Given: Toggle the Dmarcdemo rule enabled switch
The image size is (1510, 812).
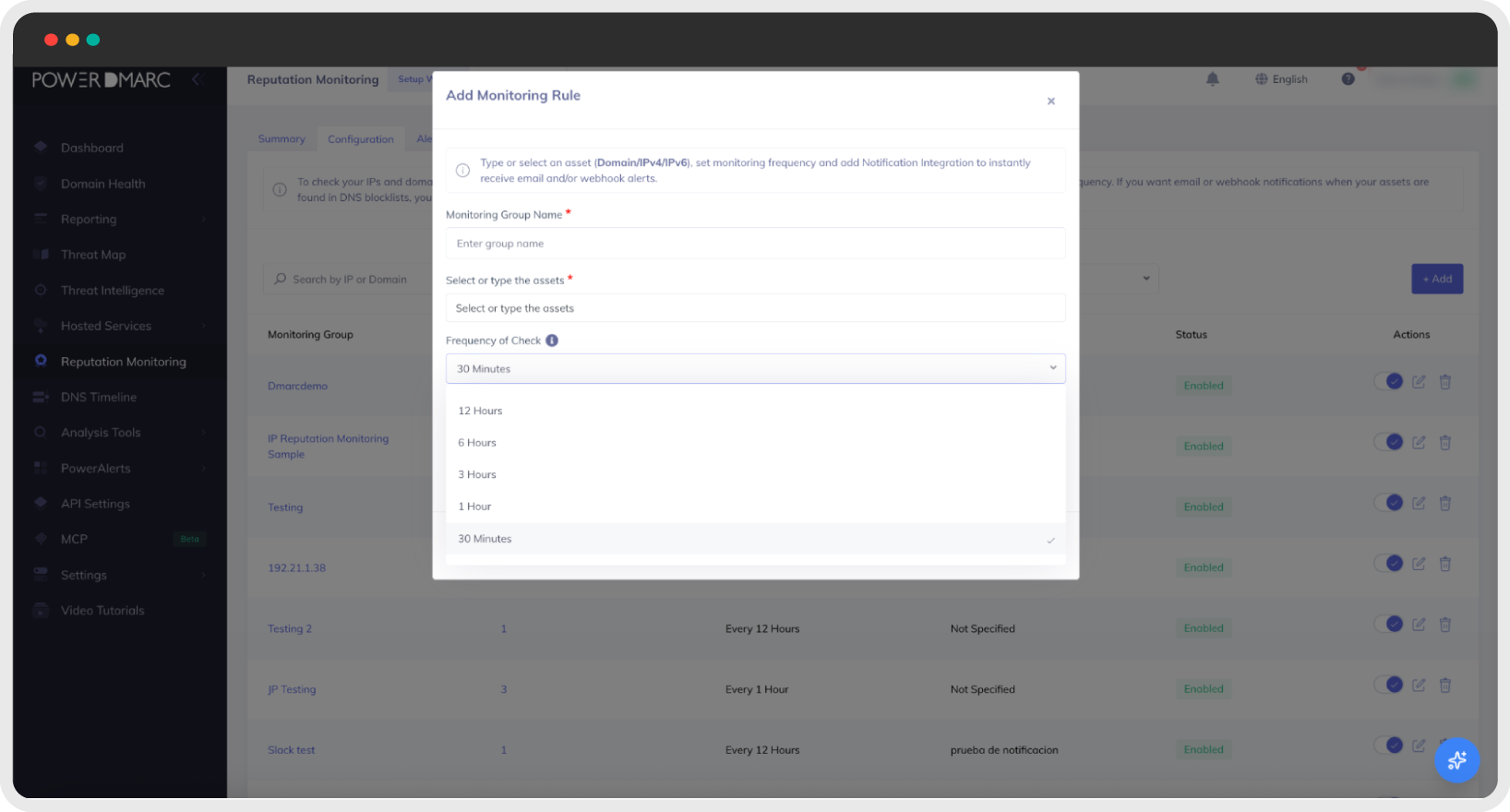Looking at the screenshot, I should [1388, 381].
